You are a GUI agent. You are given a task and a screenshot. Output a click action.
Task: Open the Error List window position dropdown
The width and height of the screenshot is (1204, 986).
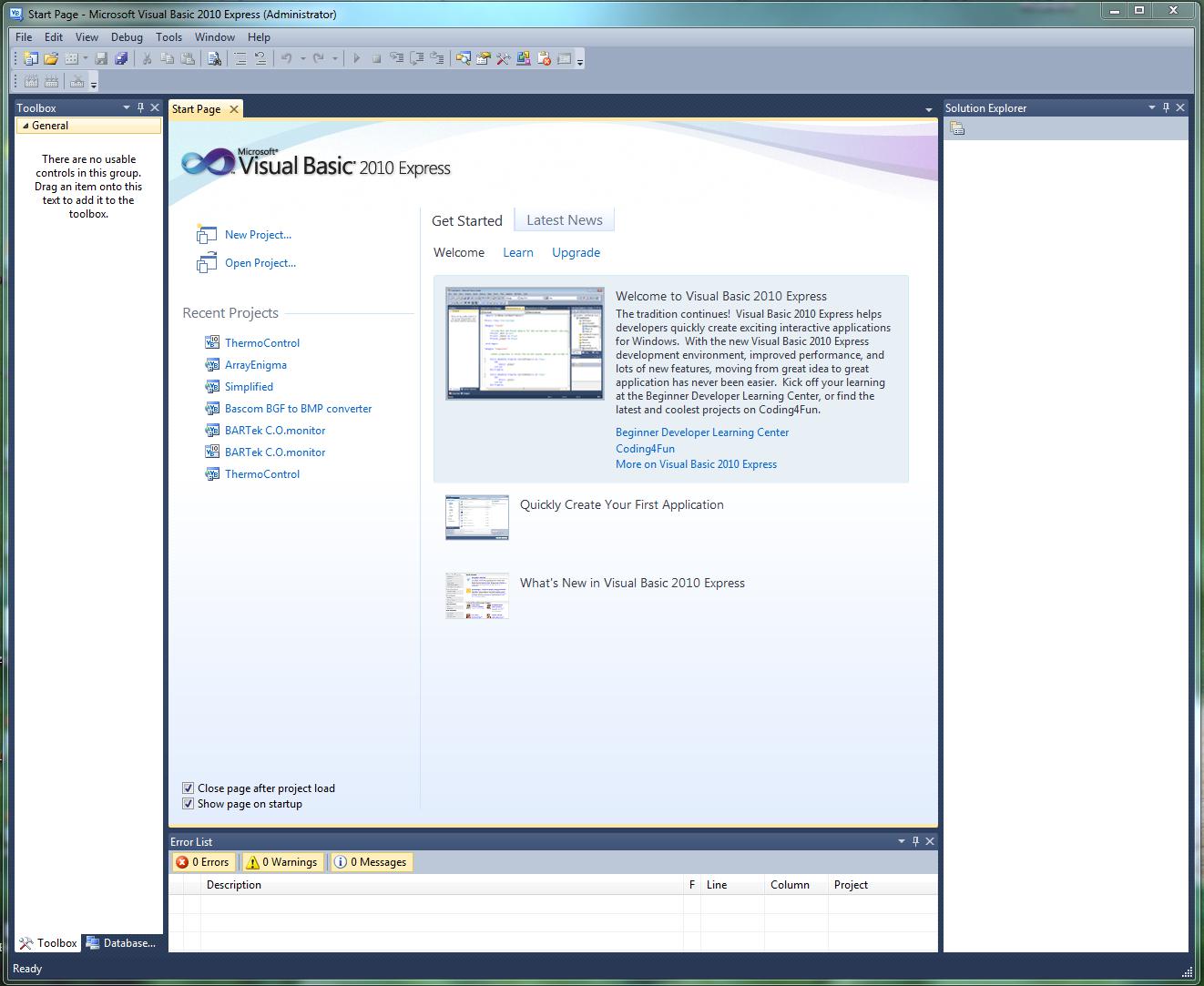[902, 841]
